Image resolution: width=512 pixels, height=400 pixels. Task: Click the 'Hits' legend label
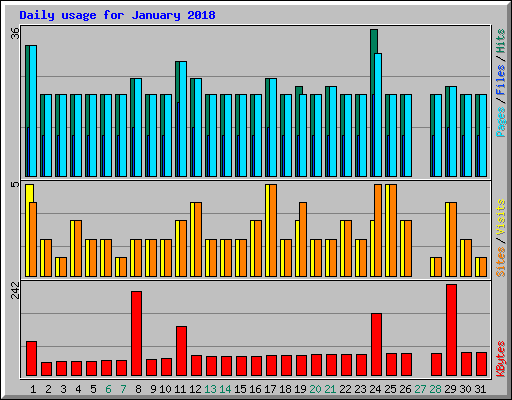click(501, 41)
